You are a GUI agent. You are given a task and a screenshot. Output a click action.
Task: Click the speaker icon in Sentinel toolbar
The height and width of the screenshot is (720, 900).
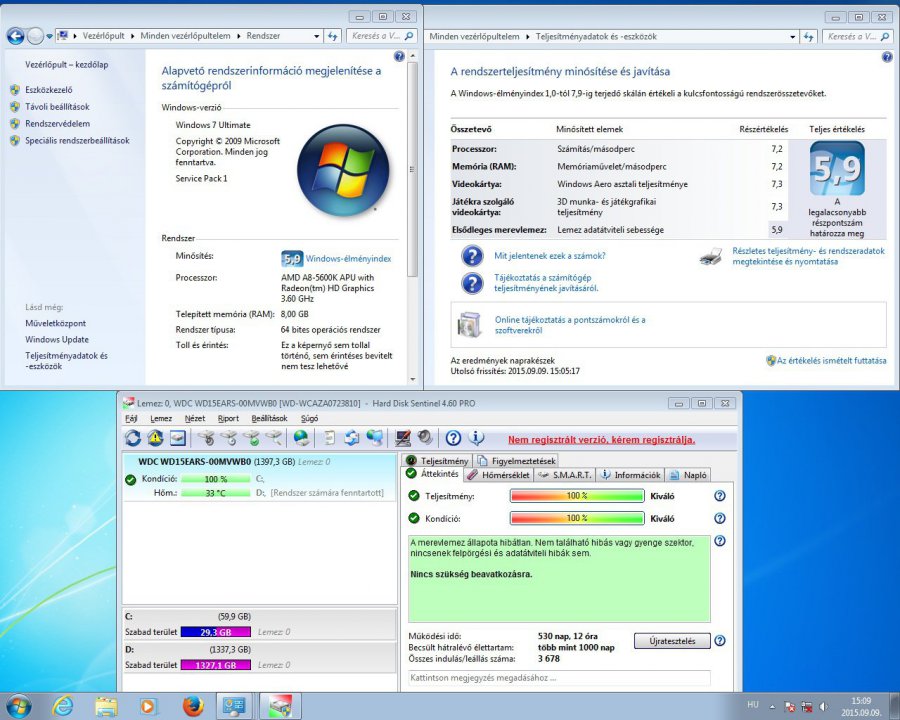425,439
